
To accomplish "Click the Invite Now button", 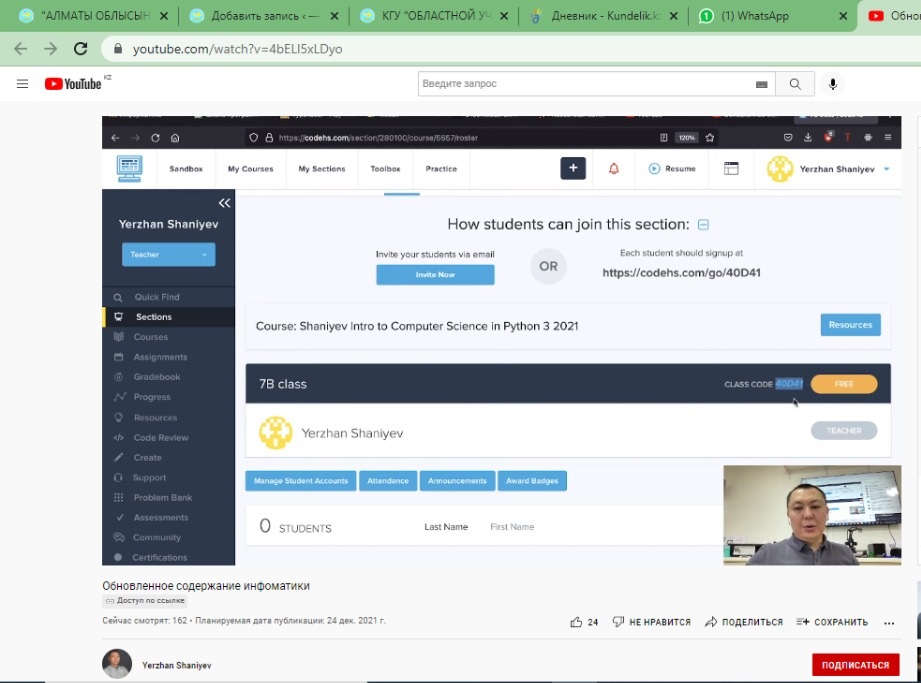I will click(x=435, y=274).
